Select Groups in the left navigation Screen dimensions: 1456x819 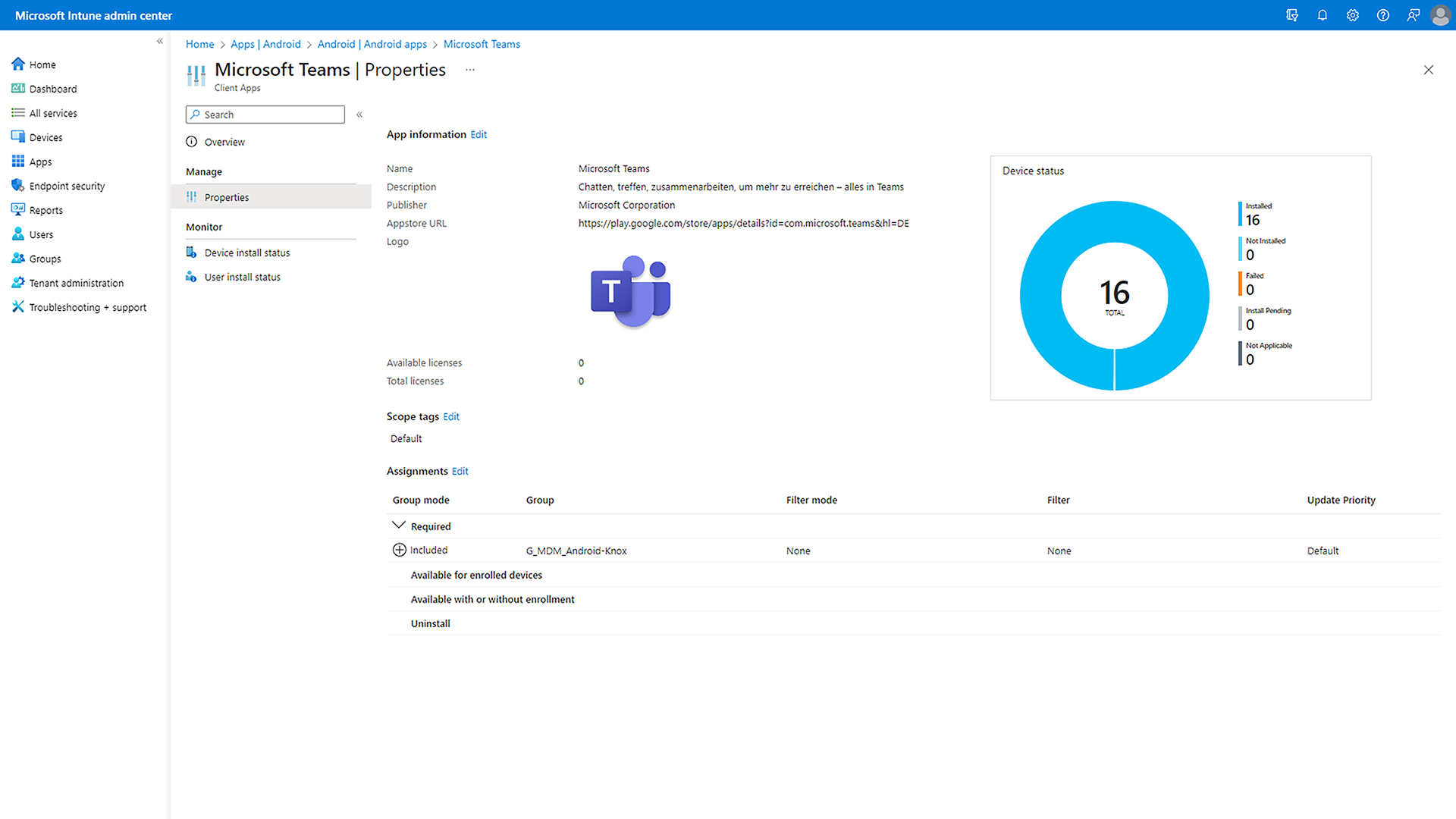point(45,258)
